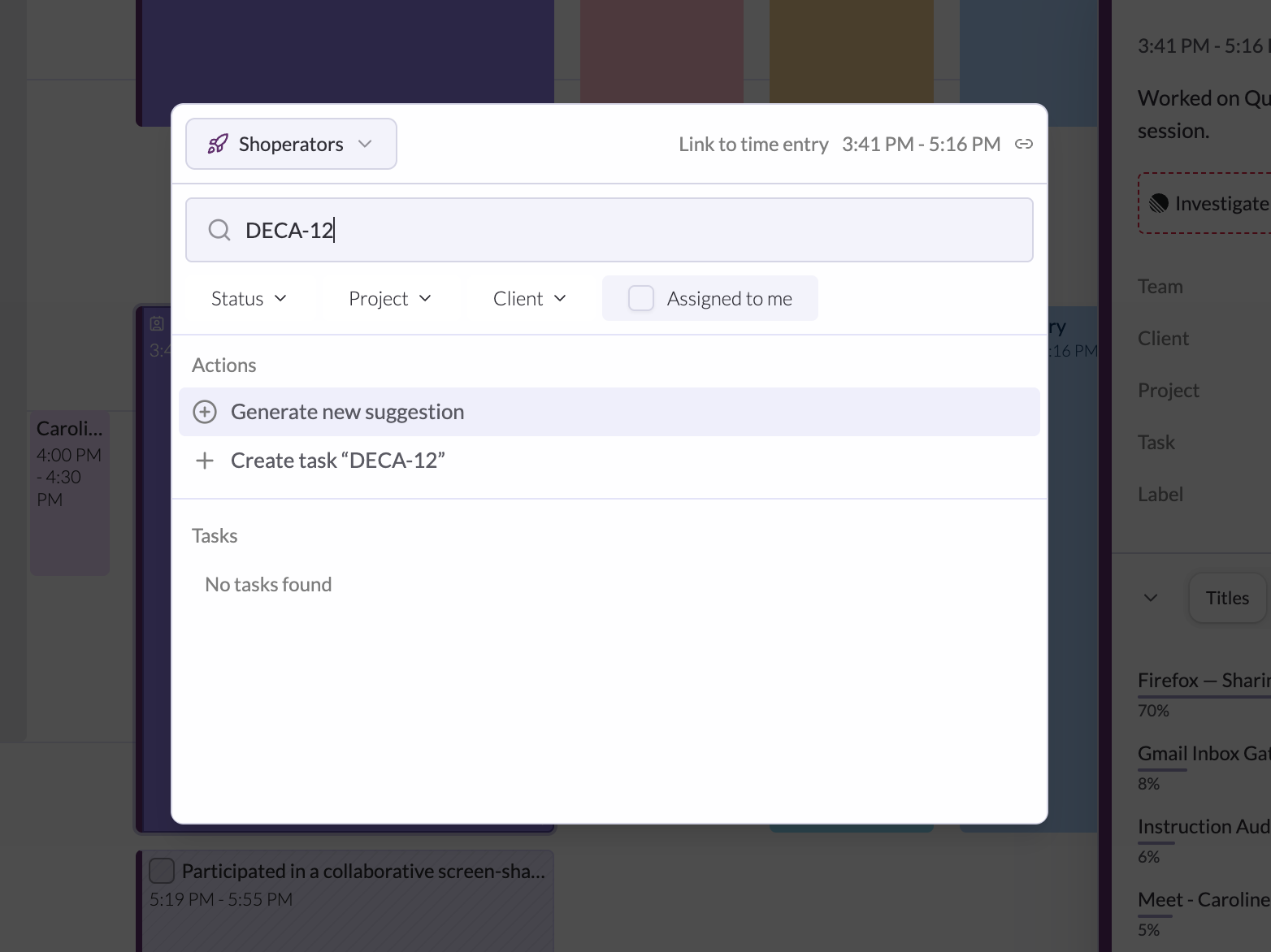The height and width of the screenshot is (952, 1271).
Task: Expand the Status filter dropdown
Action: pos(249,299)
